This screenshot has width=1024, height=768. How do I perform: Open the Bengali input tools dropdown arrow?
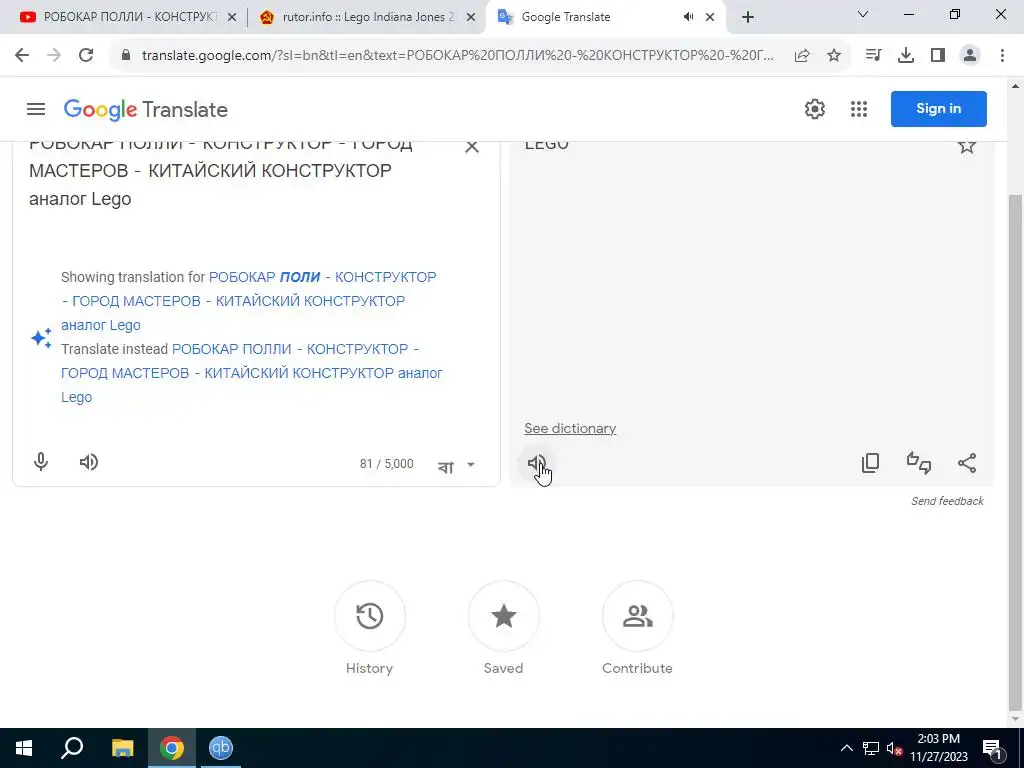point(471,465)
